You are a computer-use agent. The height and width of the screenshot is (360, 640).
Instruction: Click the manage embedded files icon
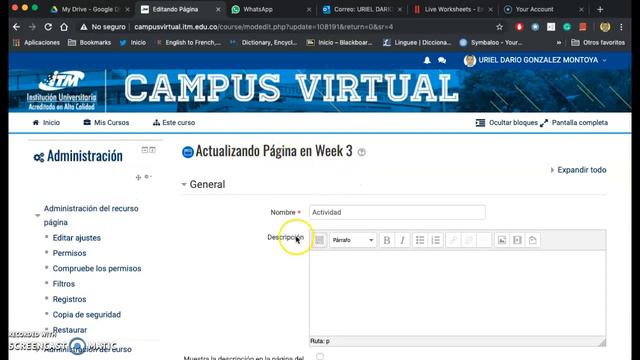pyautogui.click(x=533, y=240)
